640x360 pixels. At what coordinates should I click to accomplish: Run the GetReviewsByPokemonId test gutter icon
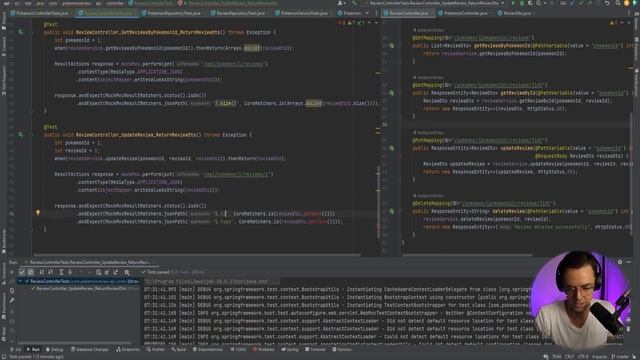tap(20, 32)
